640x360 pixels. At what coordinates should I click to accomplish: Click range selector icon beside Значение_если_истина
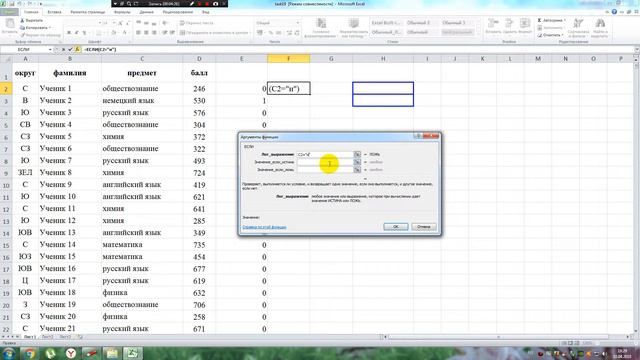click(357, 162)
